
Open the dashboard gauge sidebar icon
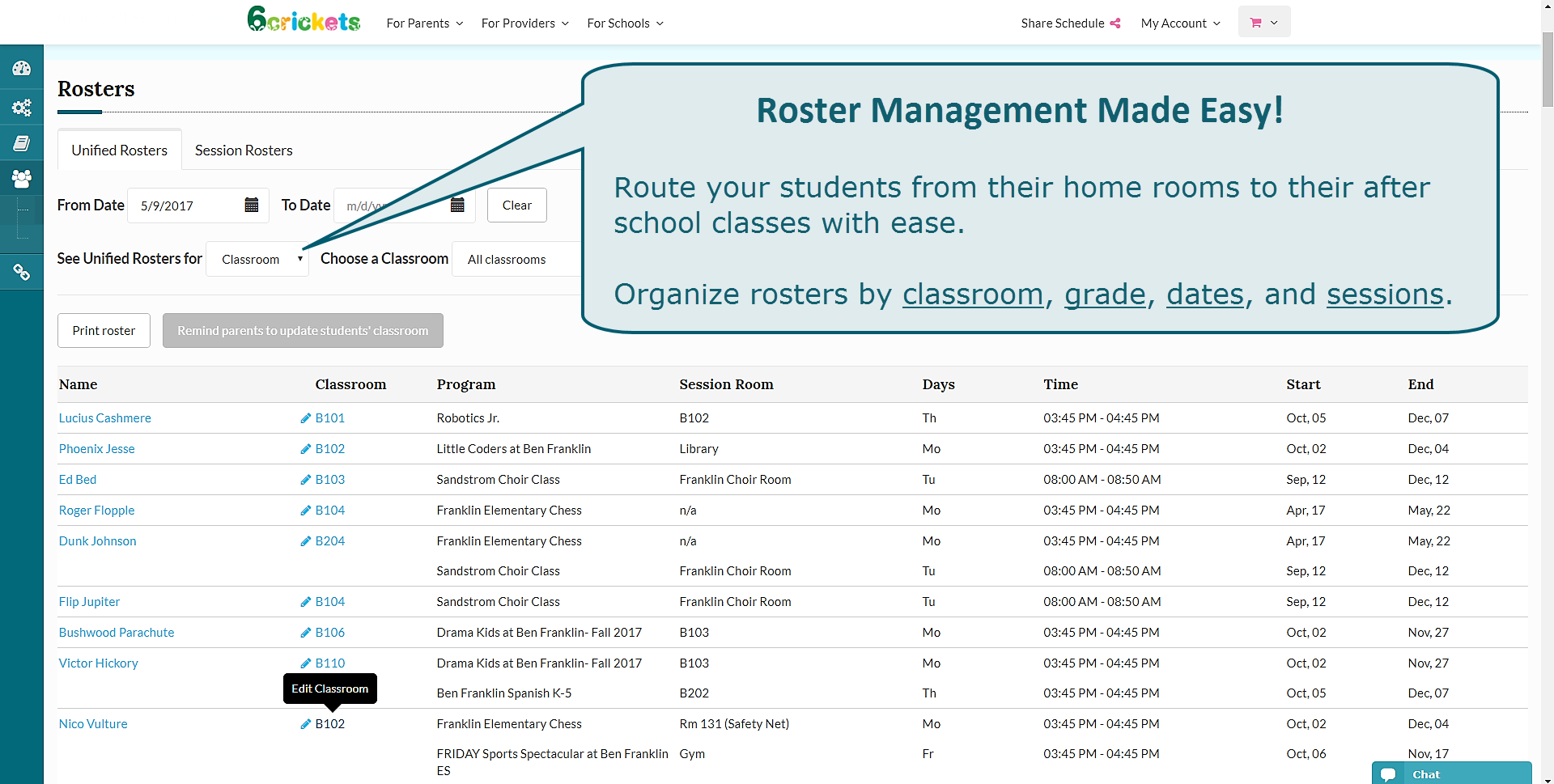coord(22,69)
